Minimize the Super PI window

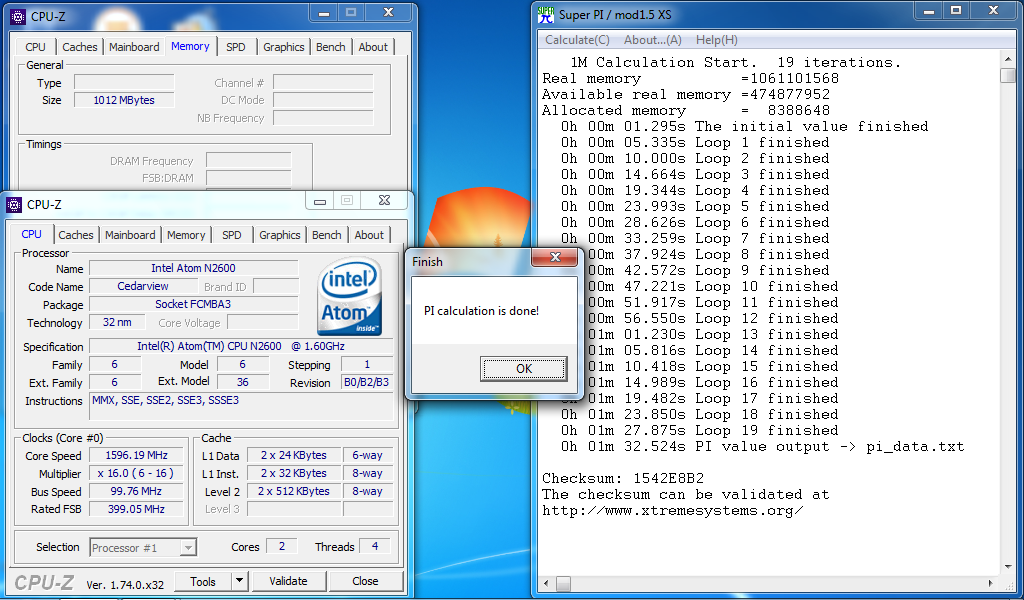click(x=929, y=11)
